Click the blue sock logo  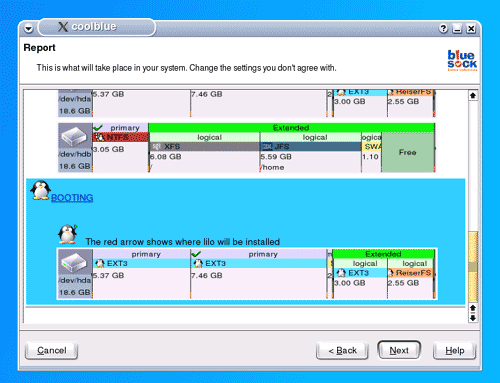pyautogui.click(x=462, y=60)
